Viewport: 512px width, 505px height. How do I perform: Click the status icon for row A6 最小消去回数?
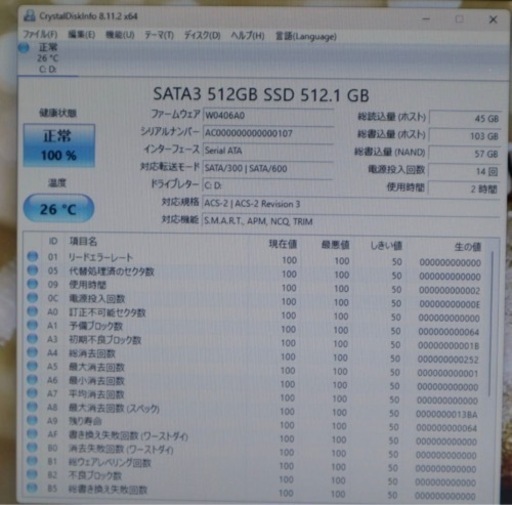point(32,379)
